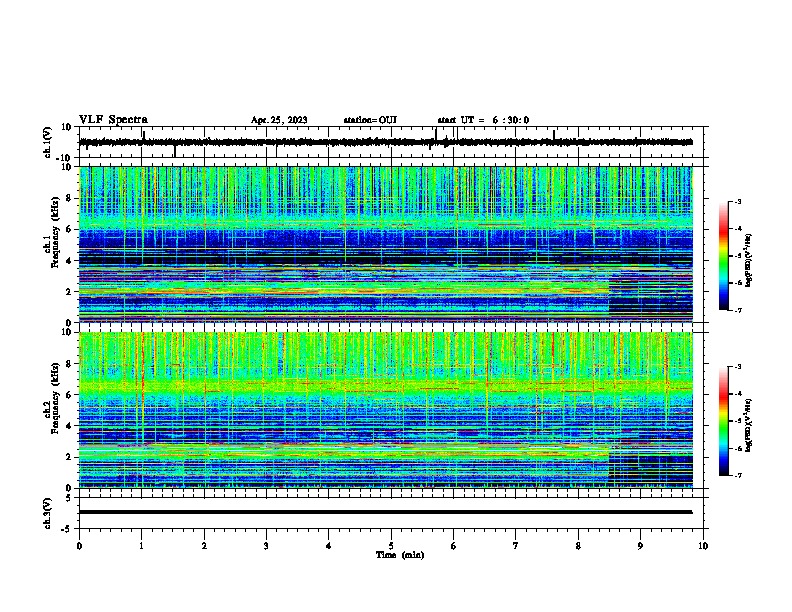792x612 pixels.
Task: Click the time axis tick label "9"
Action: (640, 546)
